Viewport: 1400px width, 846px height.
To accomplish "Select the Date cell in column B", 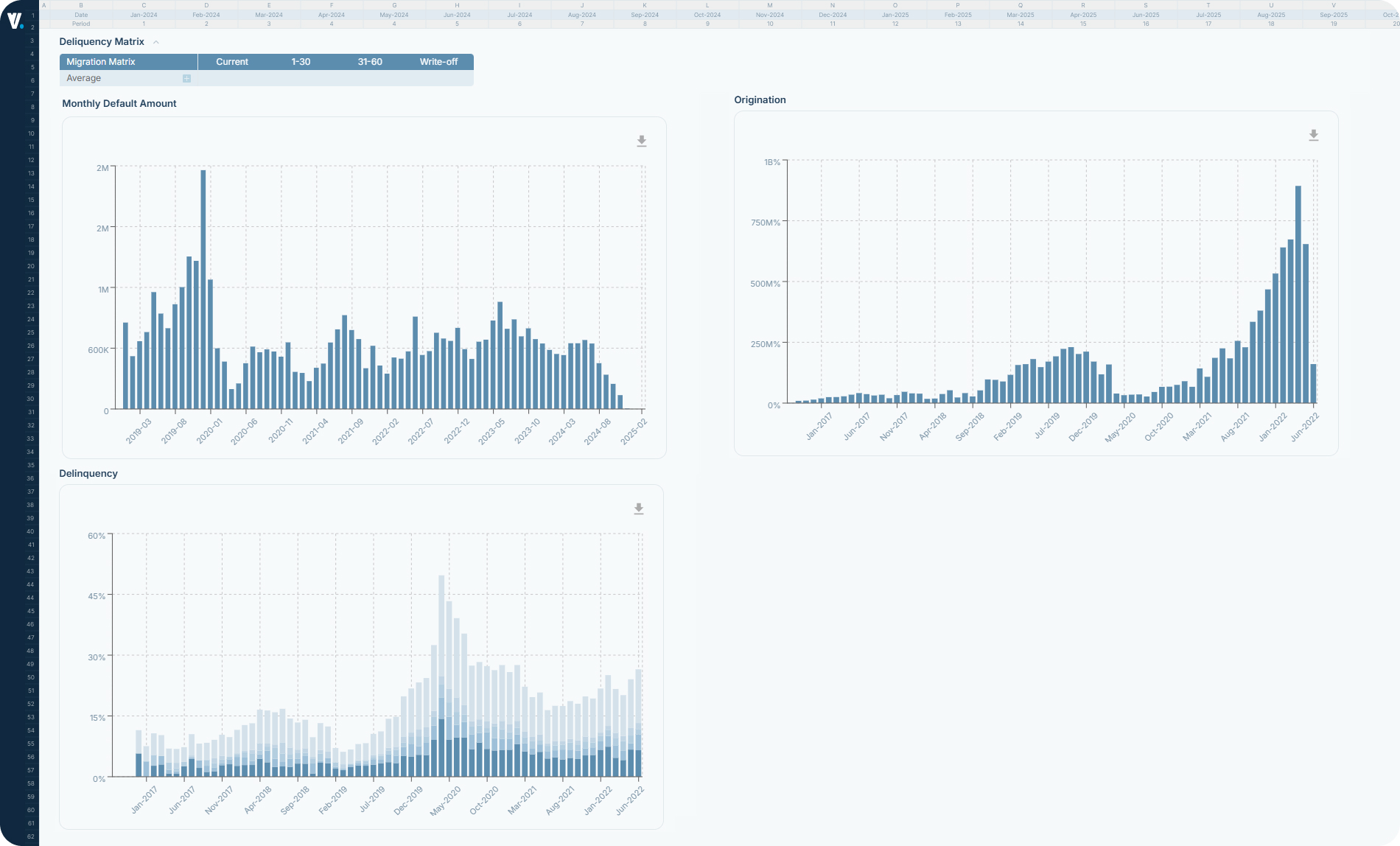I will coord(81,15).
